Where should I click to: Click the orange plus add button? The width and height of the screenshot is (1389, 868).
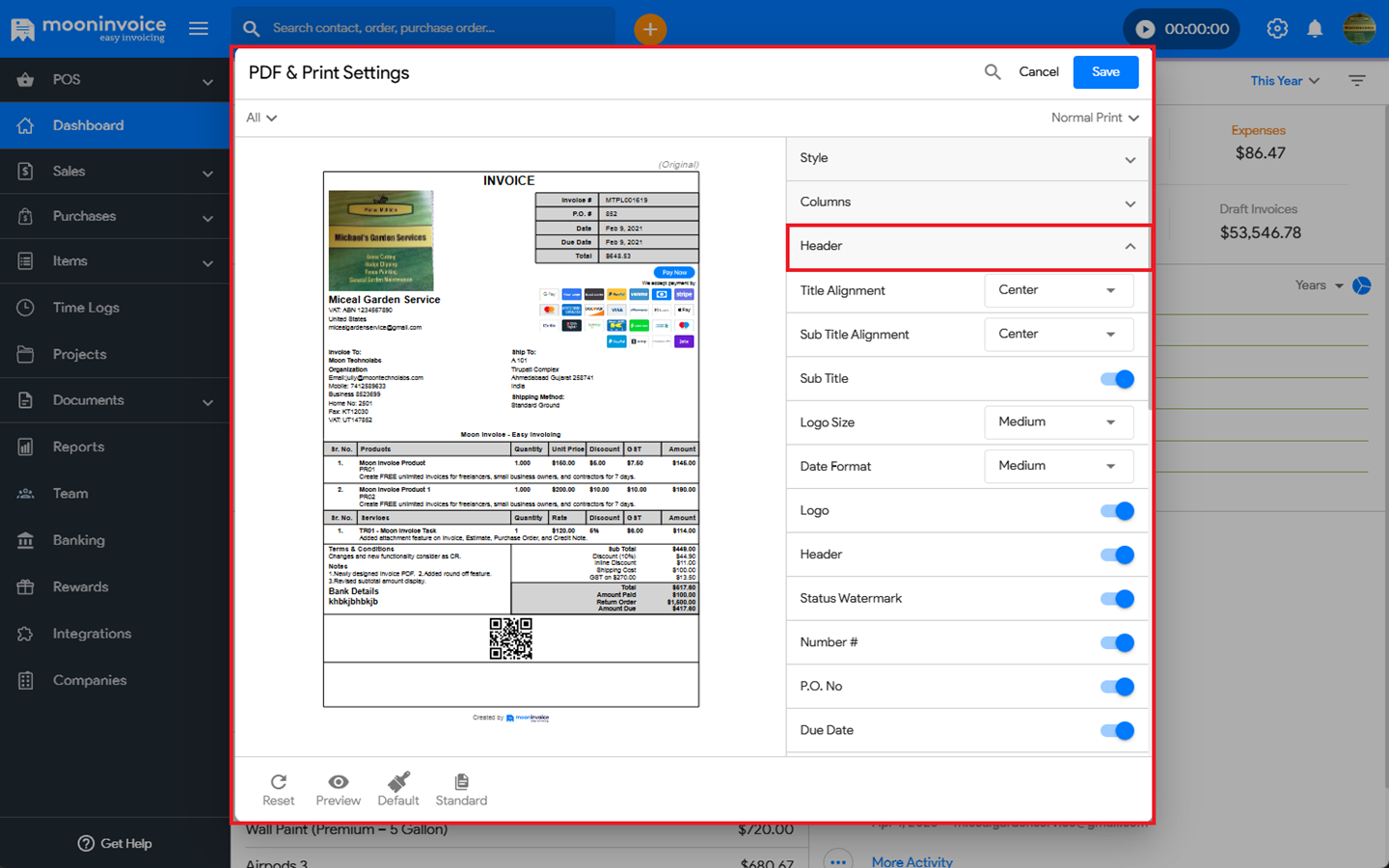pos(650,29)
